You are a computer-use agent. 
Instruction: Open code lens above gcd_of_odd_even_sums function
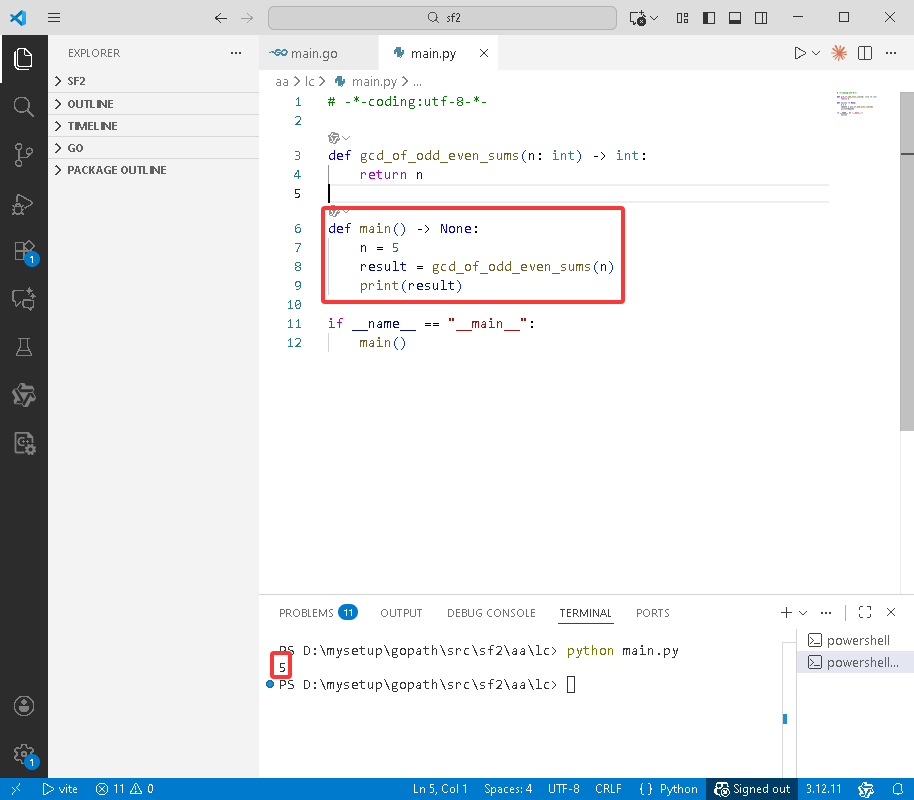click(x=339, y=138)
